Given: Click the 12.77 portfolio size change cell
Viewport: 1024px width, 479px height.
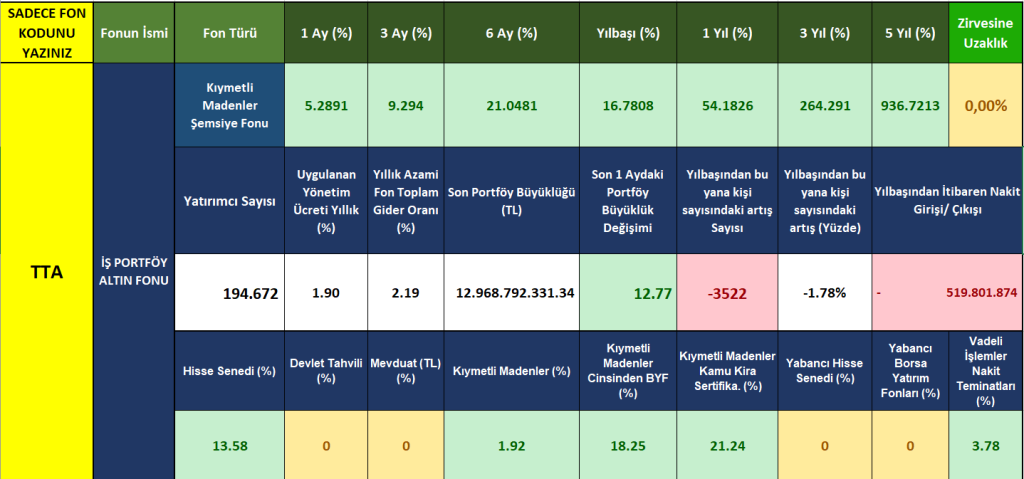Looking at the screenshot, I should point(628,293).
